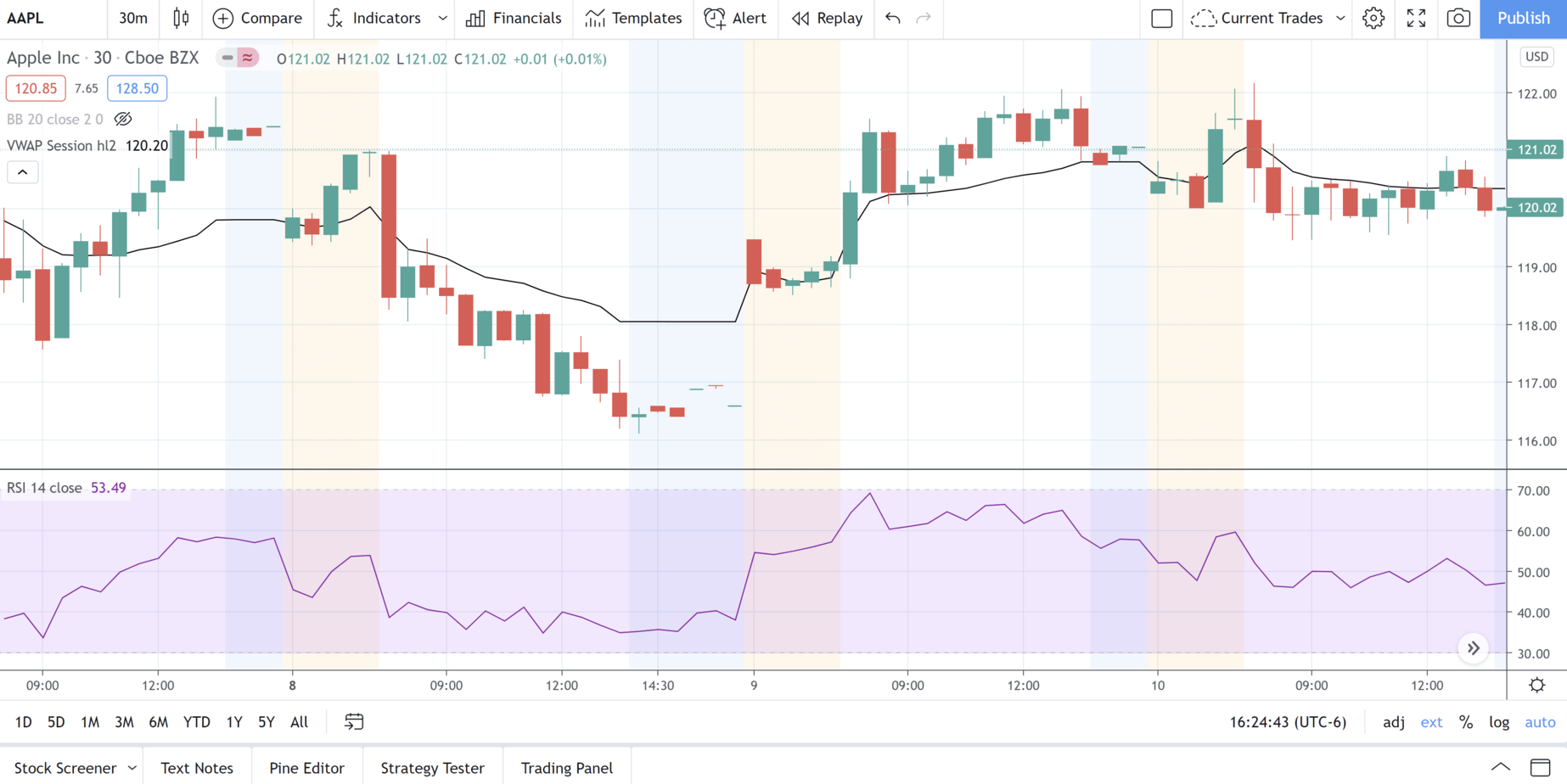Hide the BB 20 indicator
This screenshot has width=1567, height=784.
pos(123,119)
